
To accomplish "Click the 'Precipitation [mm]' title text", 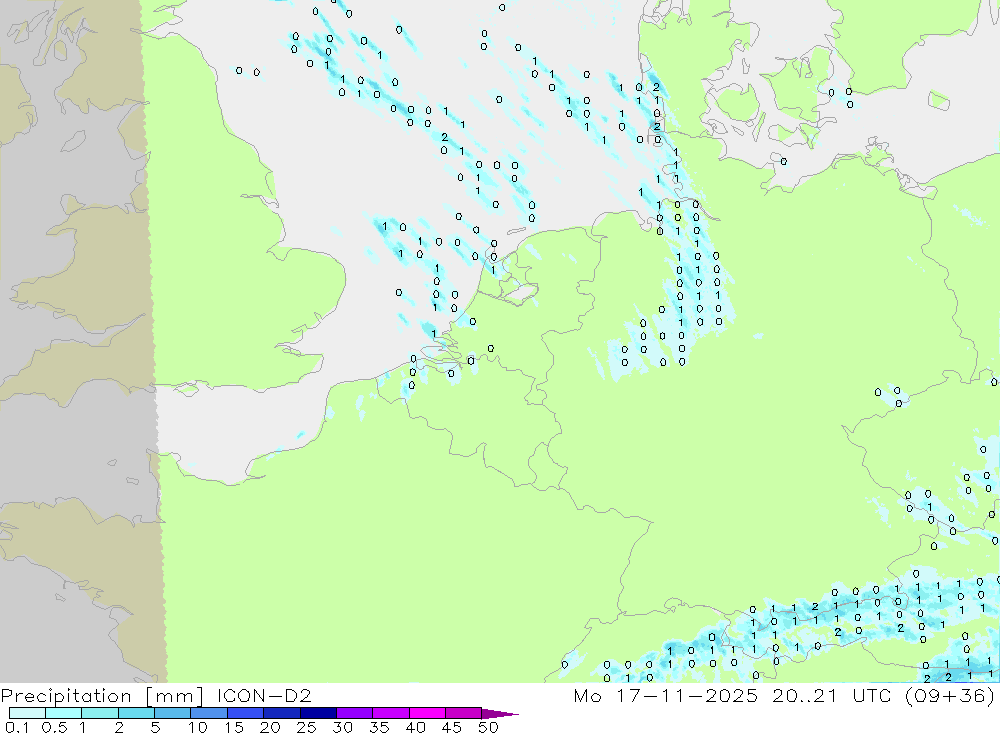I will pyautogui.click(x=102, y=696).
